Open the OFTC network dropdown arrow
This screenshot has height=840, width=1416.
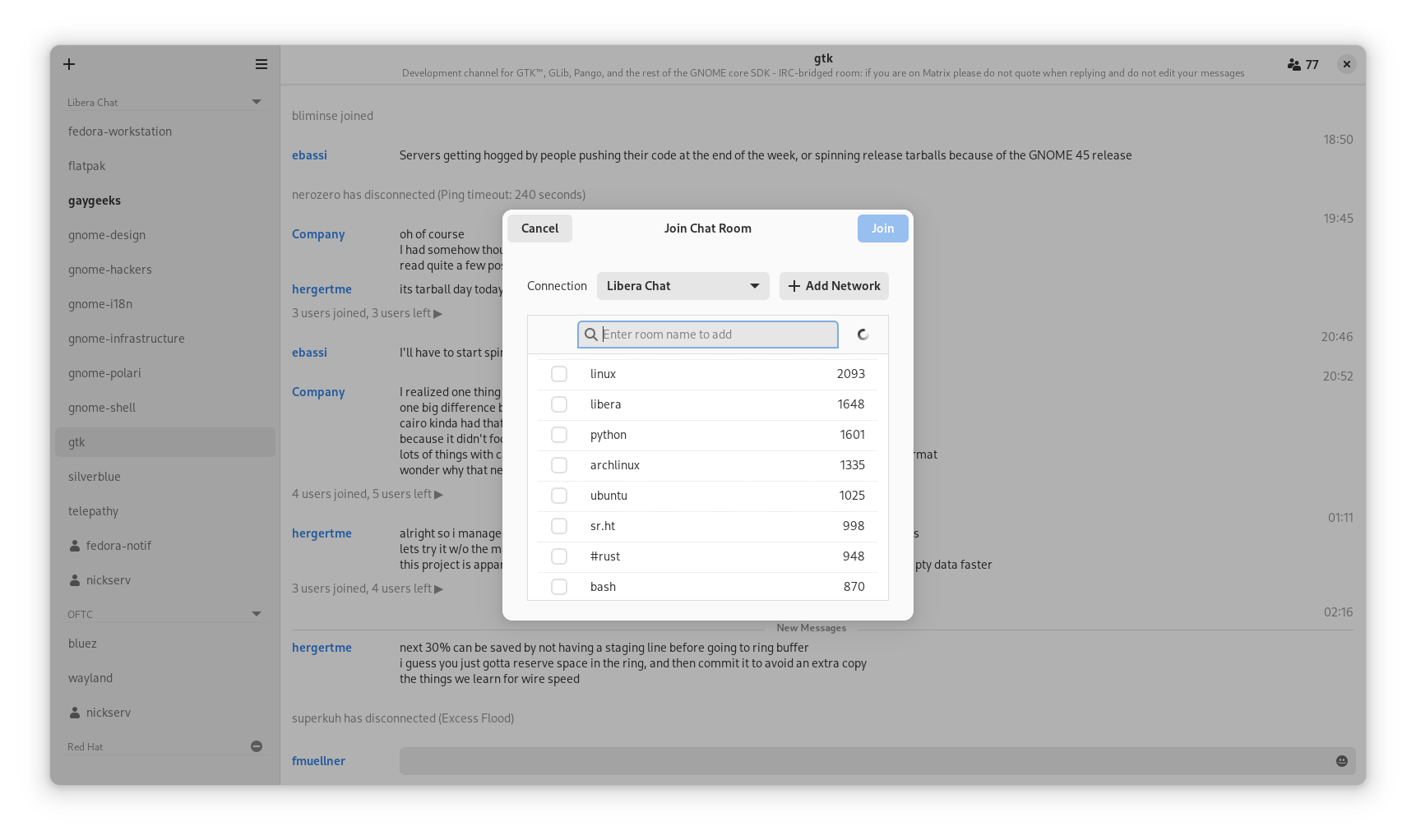(257, 614)
